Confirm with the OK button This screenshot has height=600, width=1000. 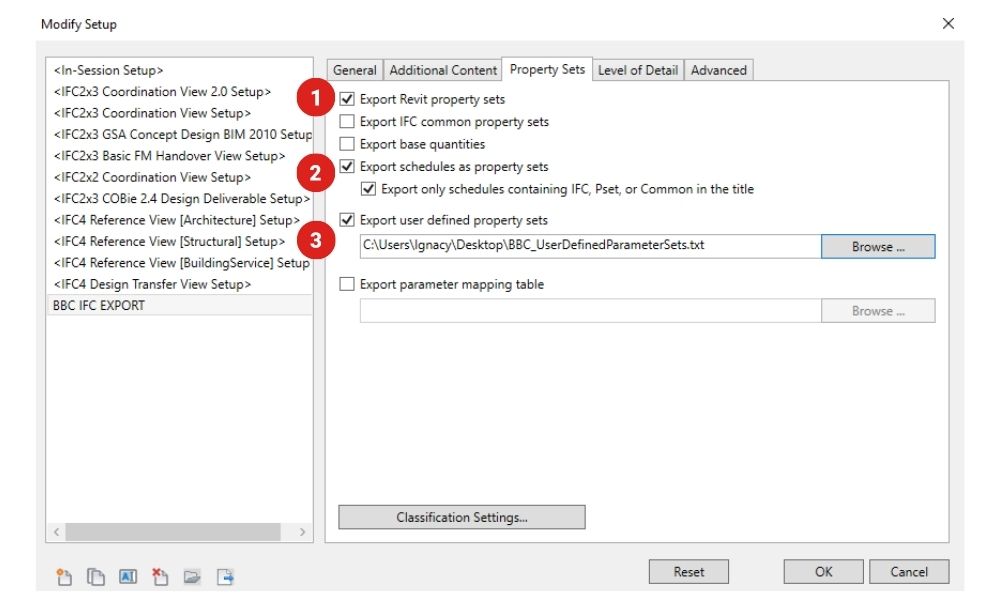(x=823, y=572)
